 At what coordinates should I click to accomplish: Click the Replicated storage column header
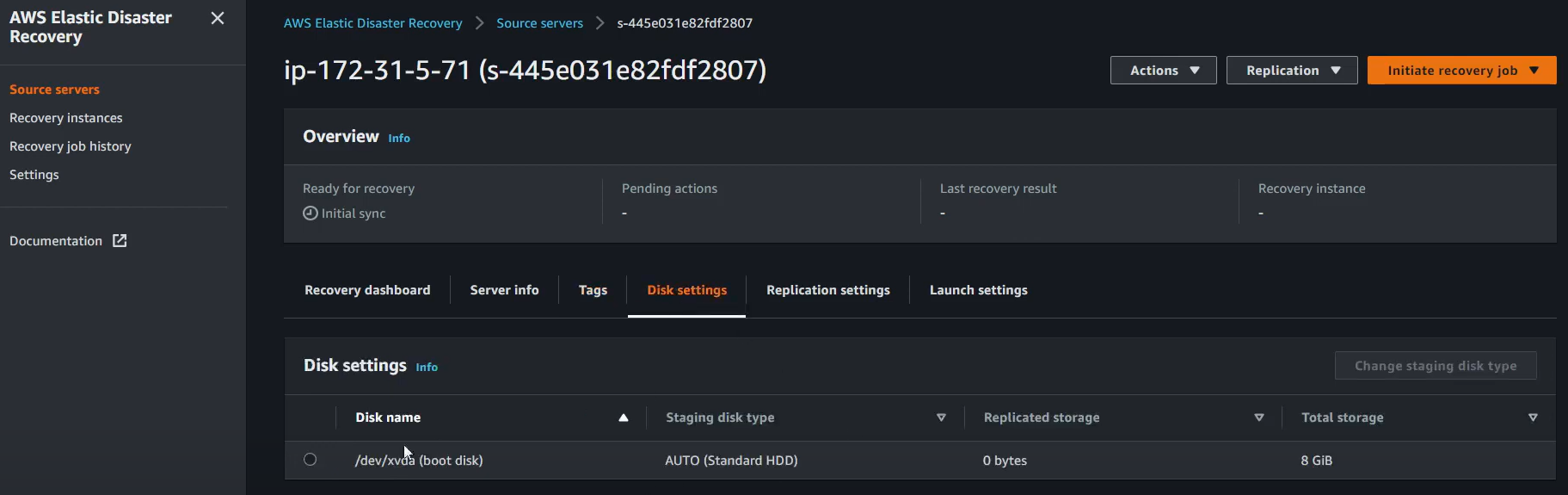1042,418
